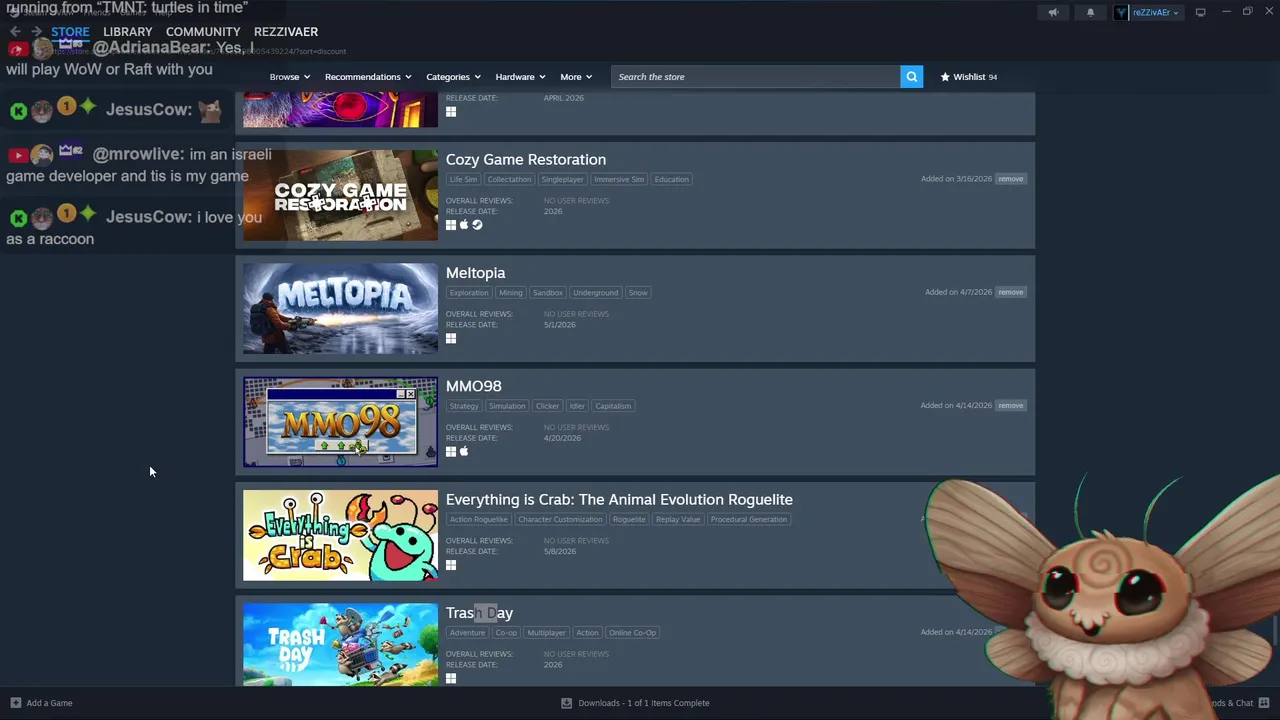Open Everything is Crab title link
1280x720 pixels.
pyautogui.click(x=619, y=500)
